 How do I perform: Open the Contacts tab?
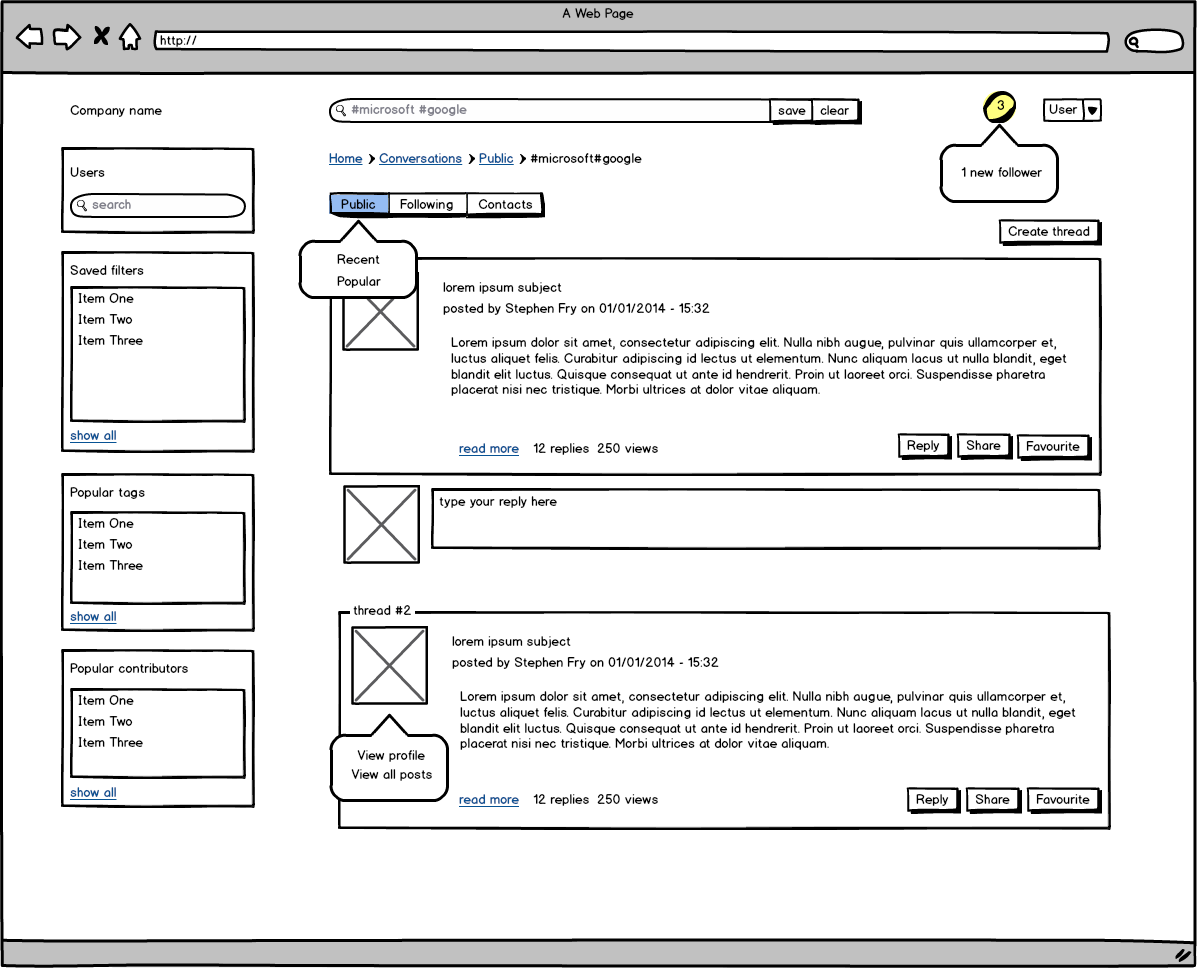pyautogui.click(x=505, y=205)
